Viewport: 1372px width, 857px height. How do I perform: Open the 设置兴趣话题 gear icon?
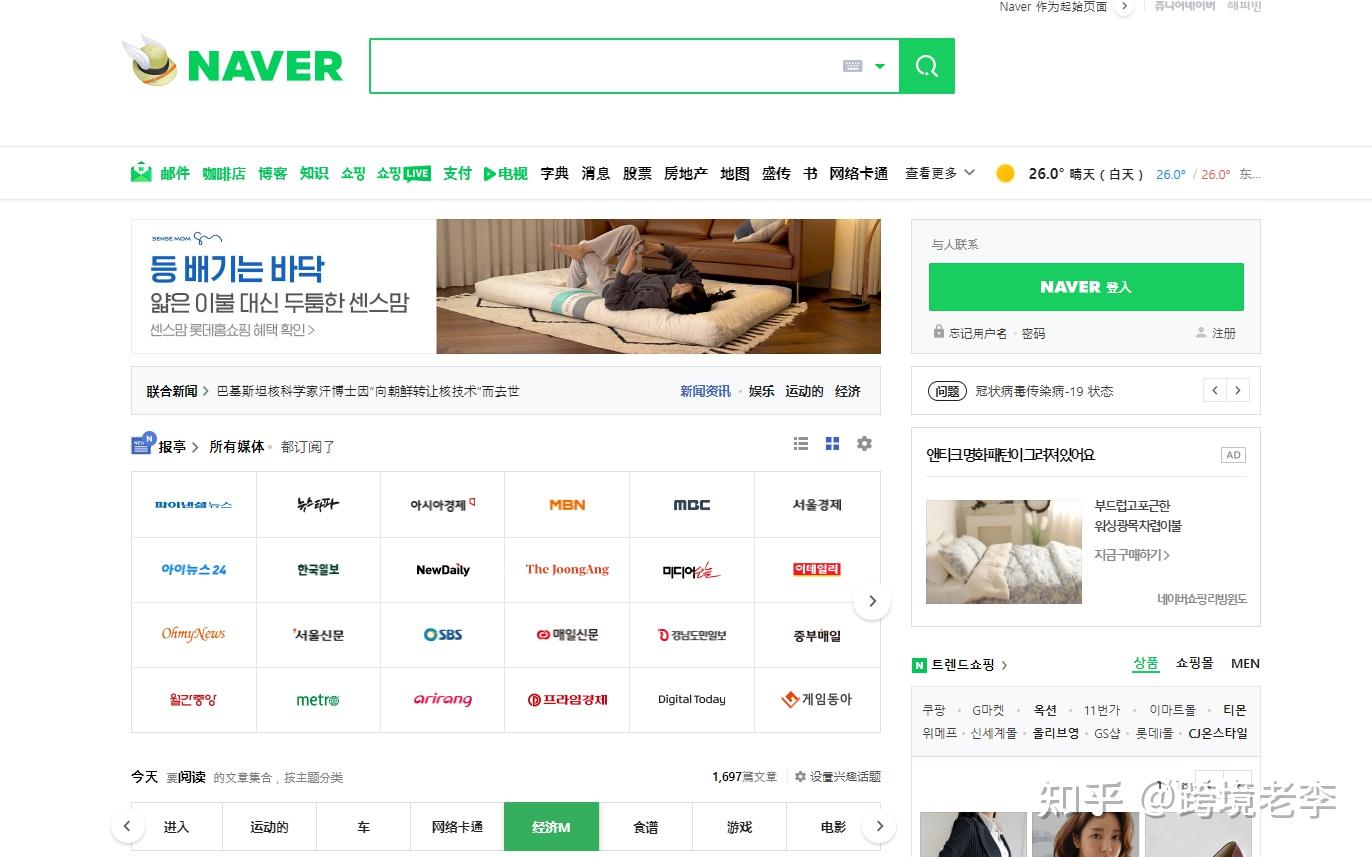point(801,776)
